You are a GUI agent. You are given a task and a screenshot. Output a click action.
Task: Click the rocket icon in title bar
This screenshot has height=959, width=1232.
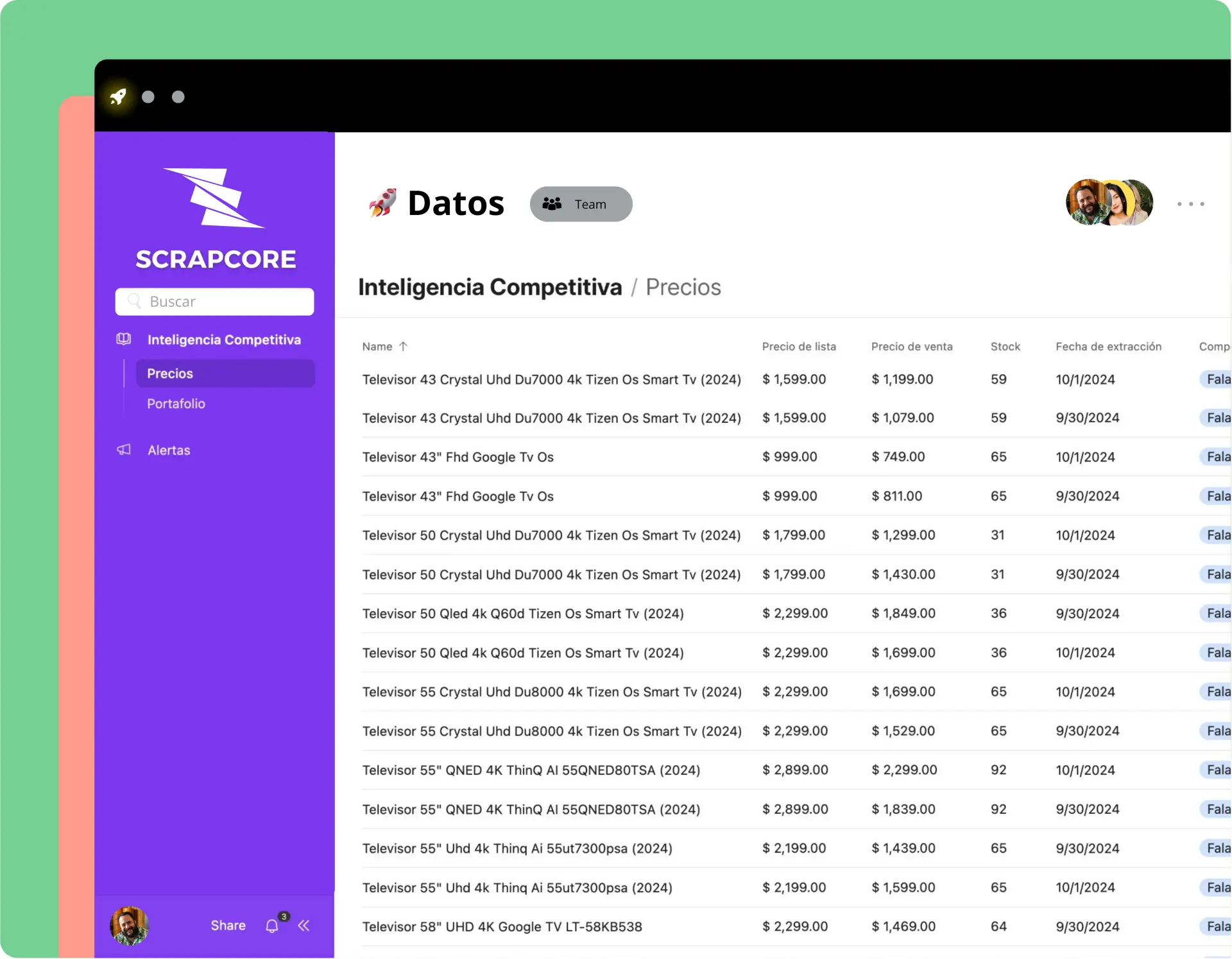[118, 97]
